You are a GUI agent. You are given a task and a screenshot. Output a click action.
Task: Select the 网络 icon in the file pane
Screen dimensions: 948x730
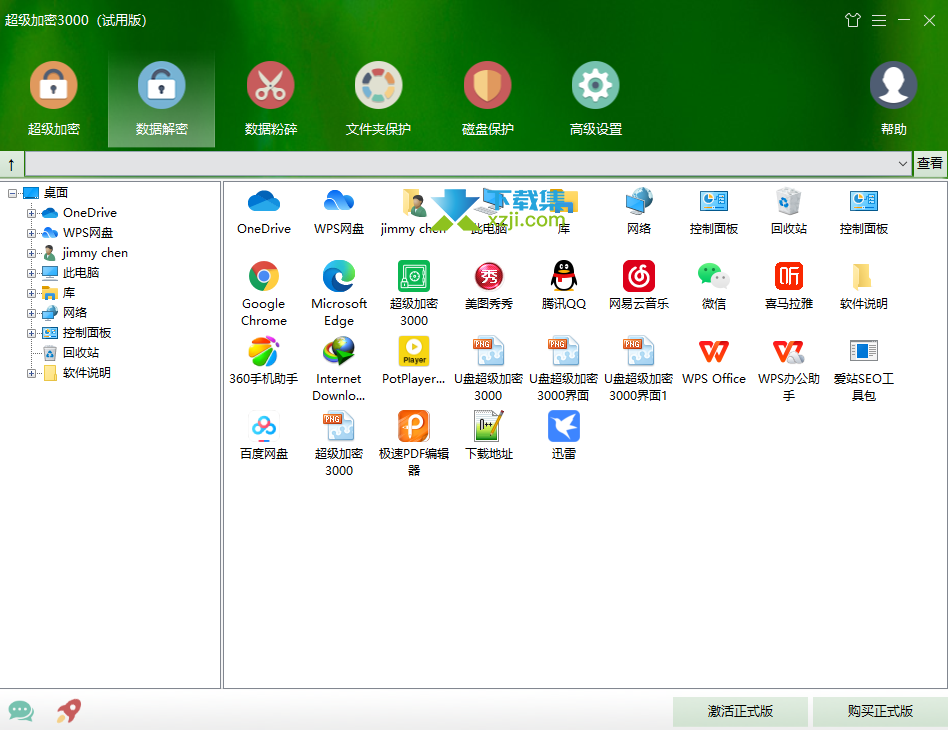tap(638, 212)
